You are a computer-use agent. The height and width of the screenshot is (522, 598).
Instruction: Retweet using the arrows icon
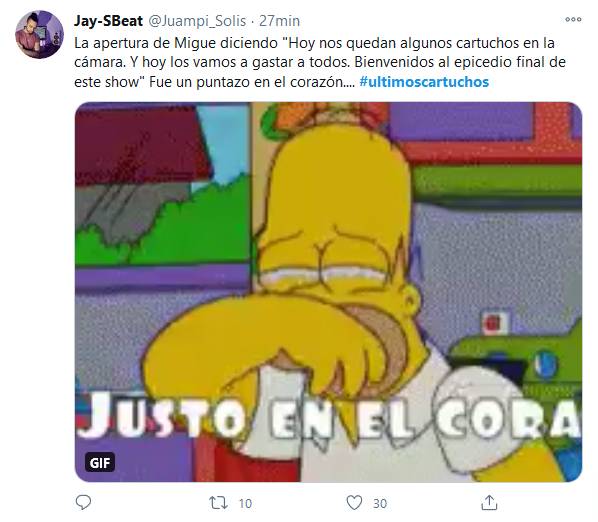[219, 503]
